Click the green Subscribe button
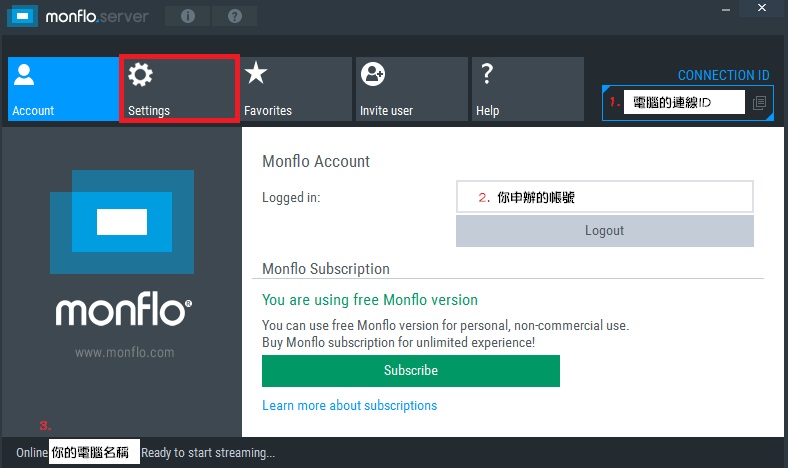Image resolution: width=788 pixels, height=468 pixels. (x=410, y=370)
